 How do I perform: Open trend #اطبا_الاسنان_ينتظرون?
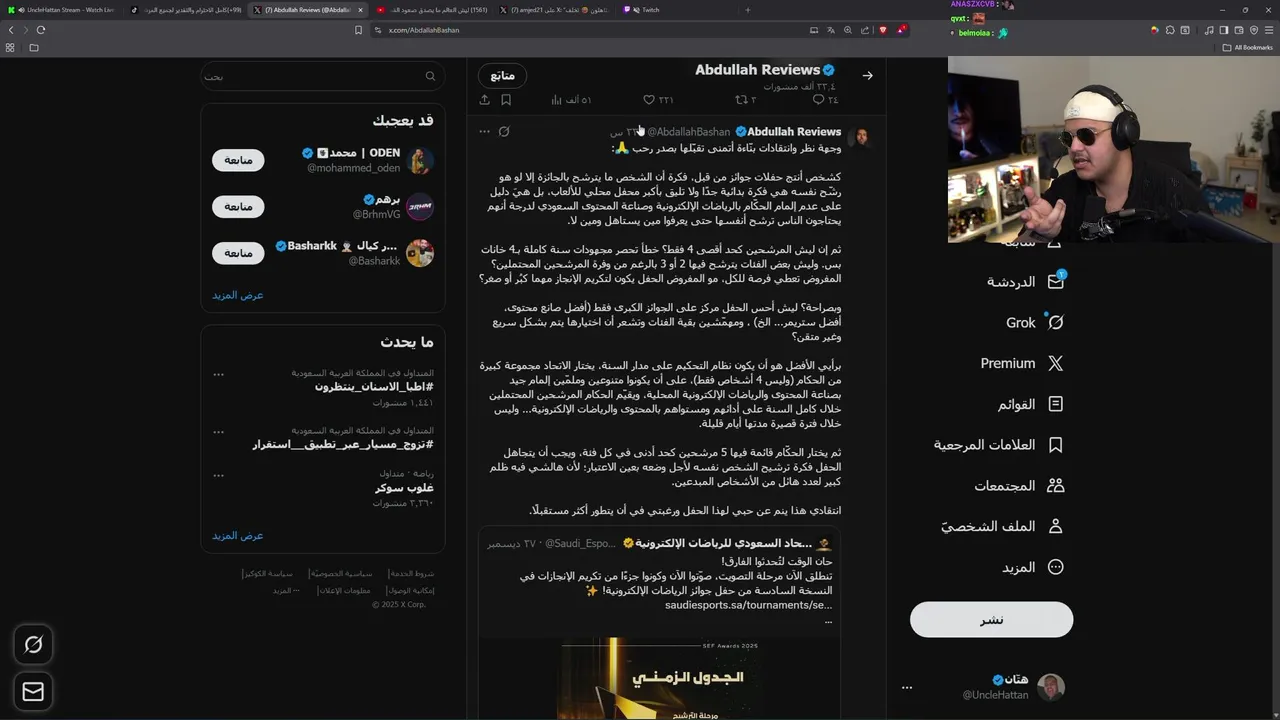(x=374, y=387)
